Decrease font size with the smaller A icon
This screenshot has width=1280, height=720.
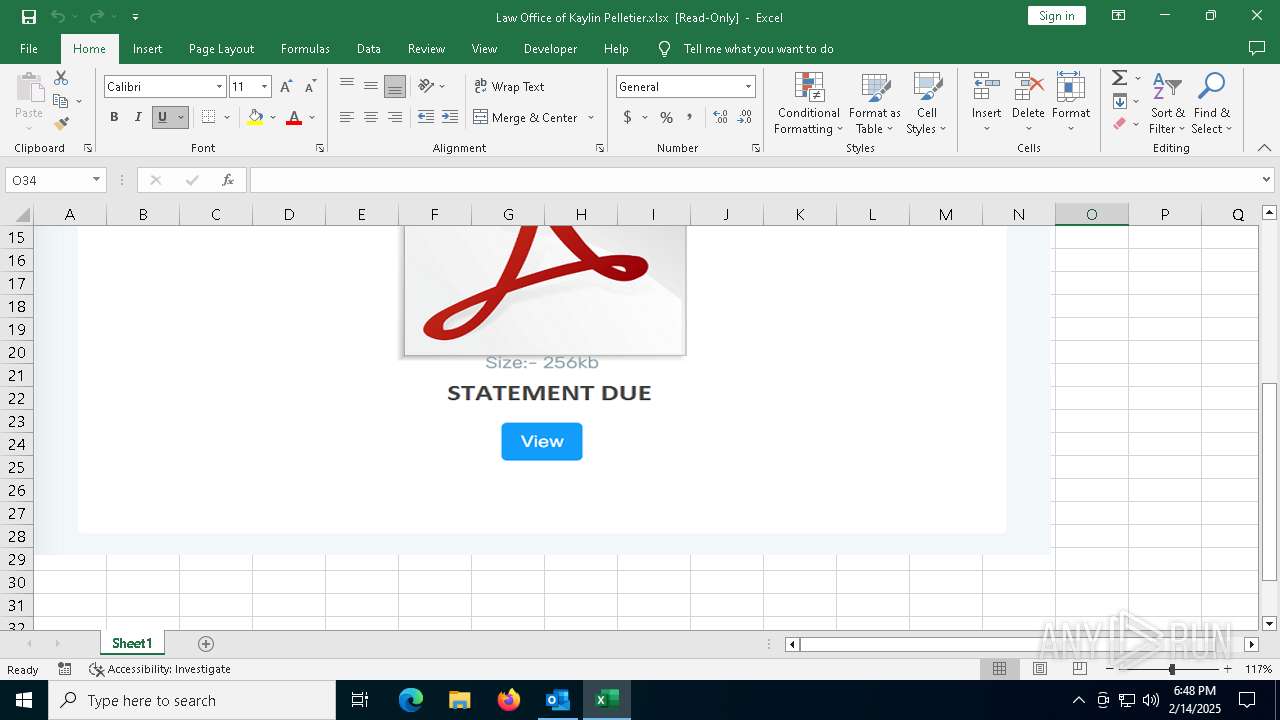311,87
